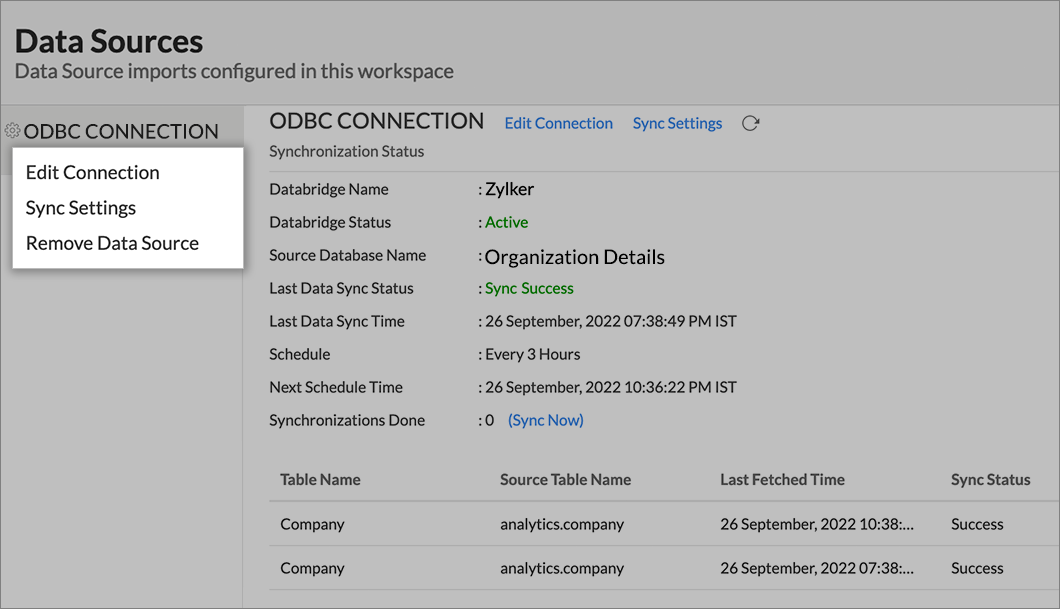Open the second Company row fetched at 07:38
The width and height of the screenshot is (1060, 609).
pyautogui.click(x=311, y=567)
